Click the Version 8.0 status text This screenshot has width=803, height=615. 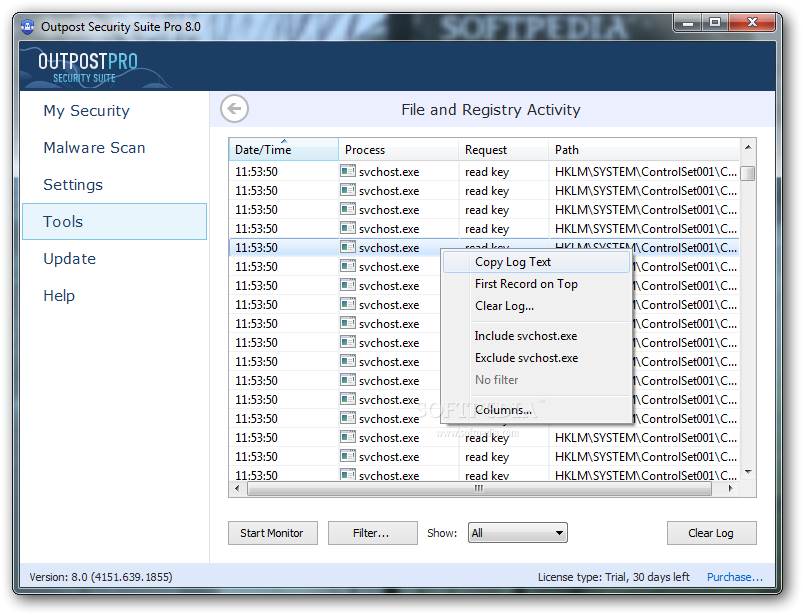click(x=101, y=577)
